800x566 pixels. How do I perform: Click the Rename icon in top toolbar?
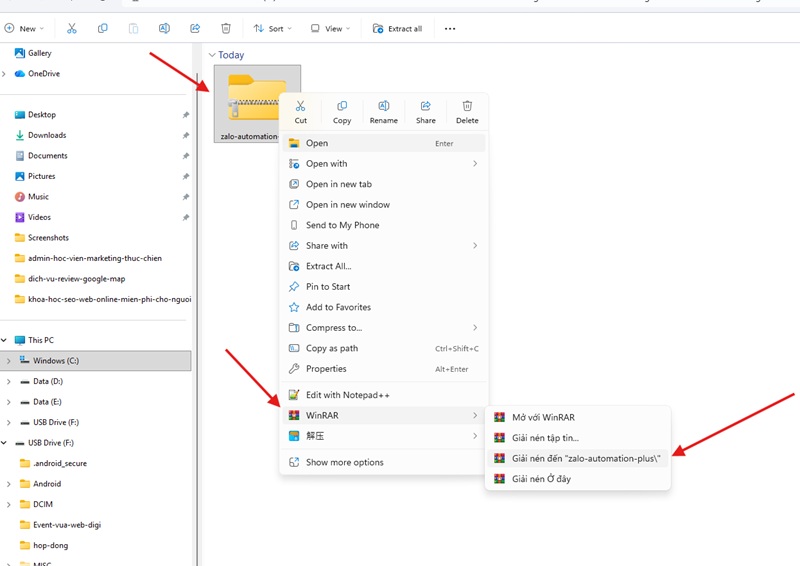(x=164, y=29)
